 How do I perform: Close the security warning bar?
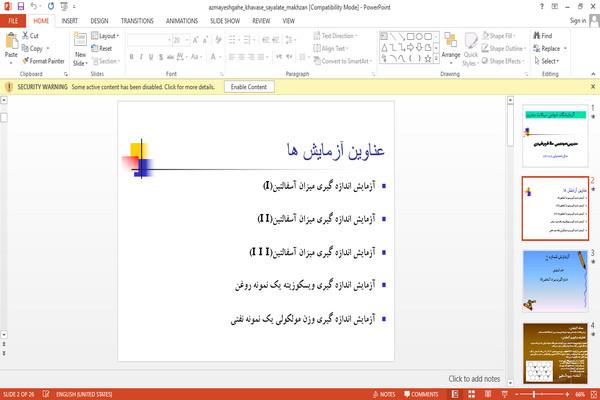593,87
